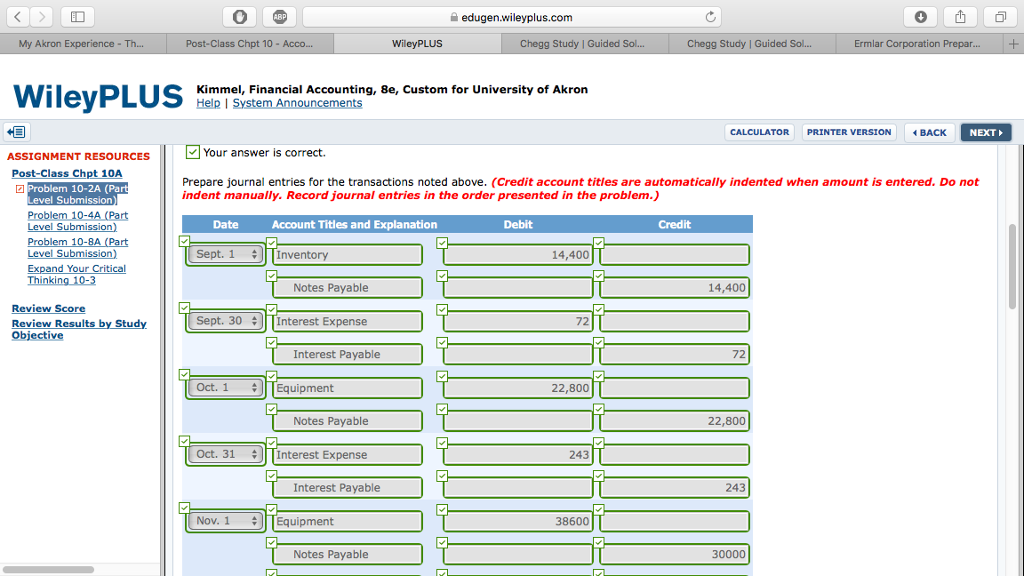Click the Inventory account title field
The width and height of the screenshot is (1024, 576).
coord(347,255)
